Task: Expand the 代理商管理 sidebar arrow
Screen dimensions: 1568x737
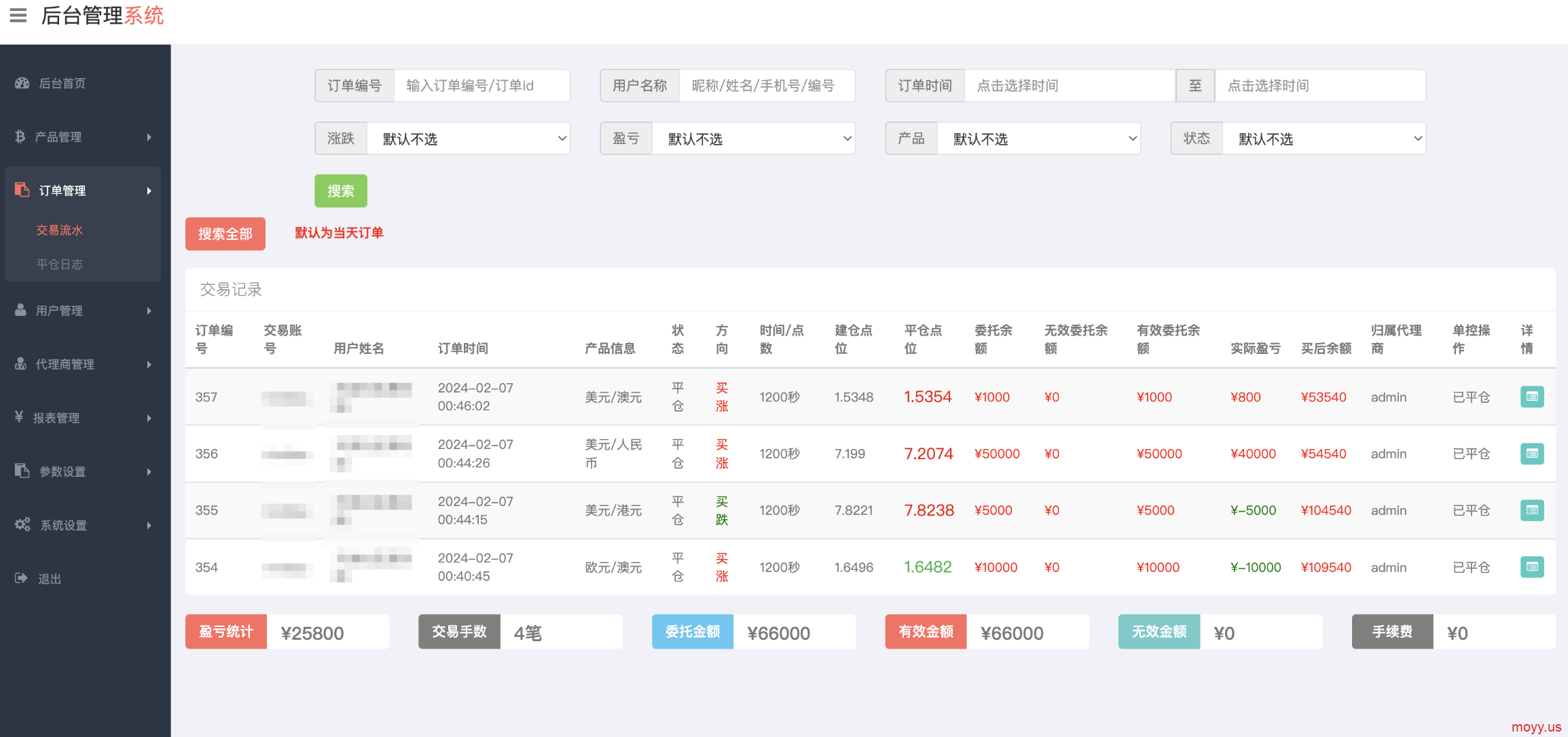Action: click(149, 365)
